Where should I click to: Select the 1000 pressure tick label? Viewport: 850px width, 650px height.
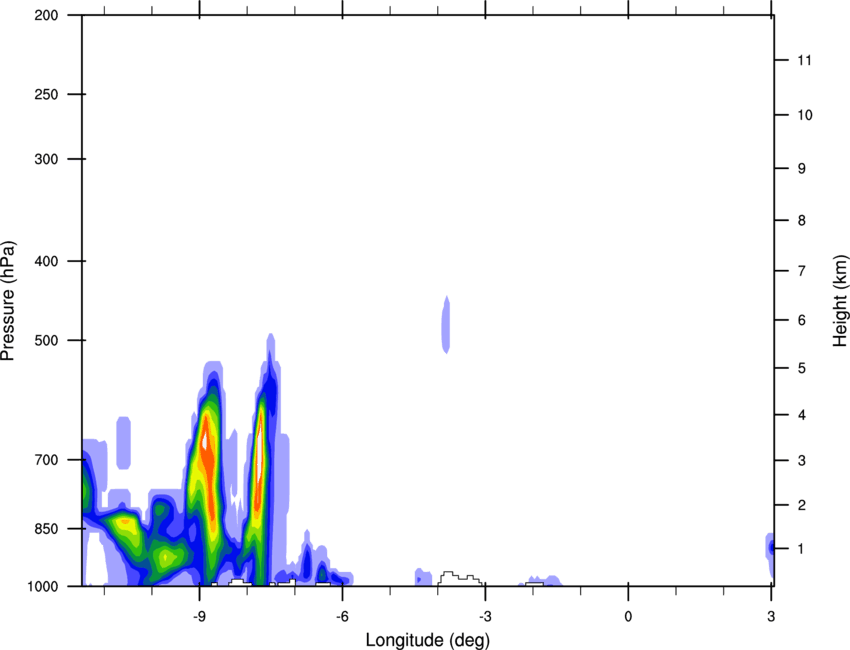point(42,587)
